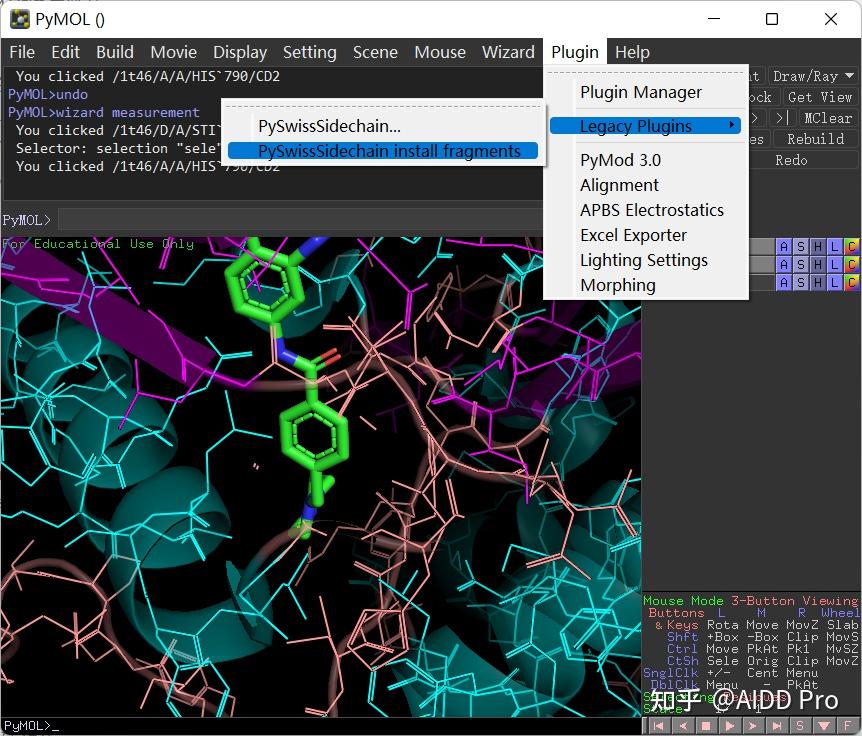
Task: Jump to last frame of movie
Action: pyautogui.click(x=776, y=726)
